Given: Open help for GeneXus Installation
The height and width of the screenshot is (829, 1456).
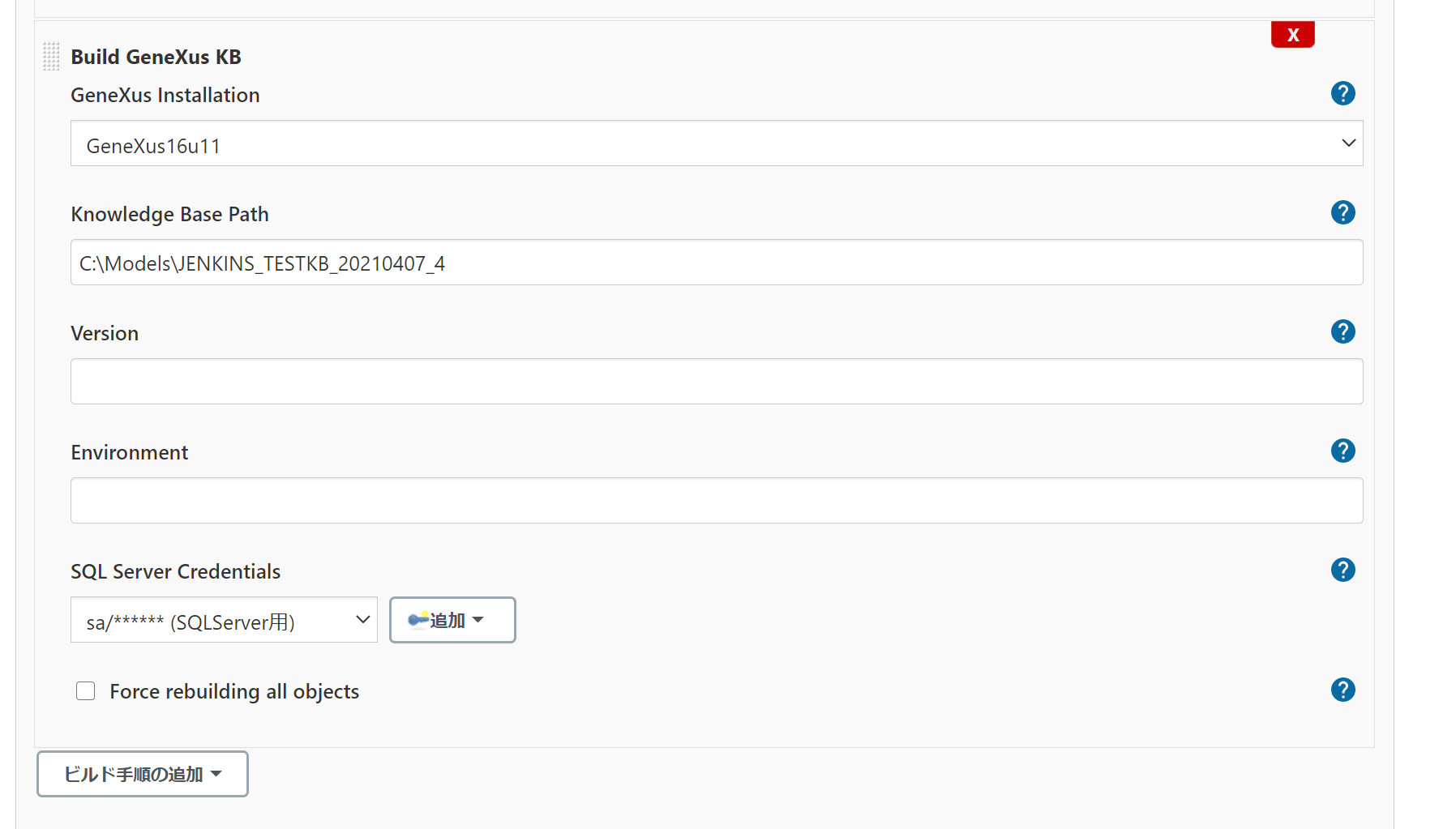Looking at the screenshot, I should point(1343,93).
